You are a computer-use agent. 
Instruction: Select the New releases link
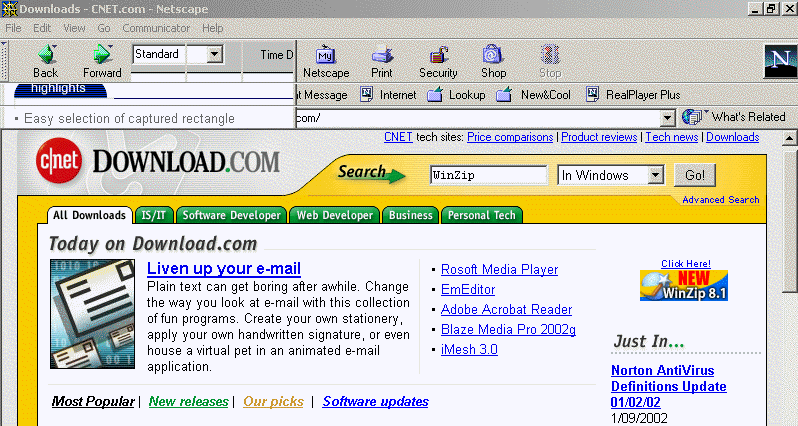coord(188,401)
